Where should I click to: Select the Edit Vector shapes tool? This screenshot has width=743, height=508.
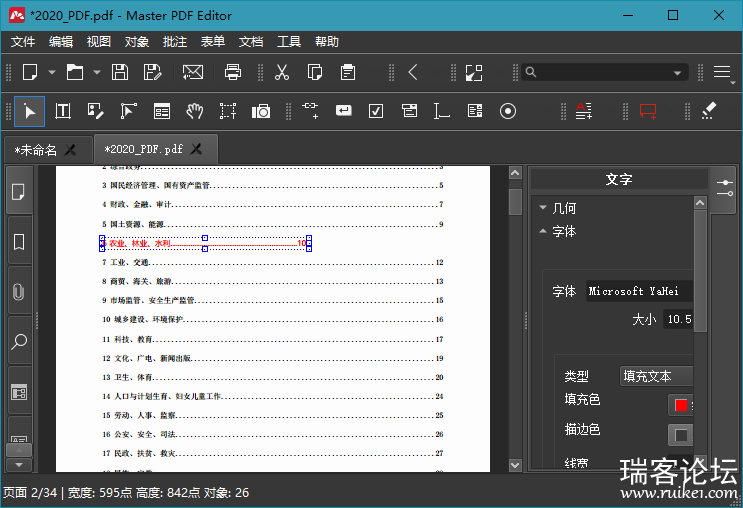128,111
